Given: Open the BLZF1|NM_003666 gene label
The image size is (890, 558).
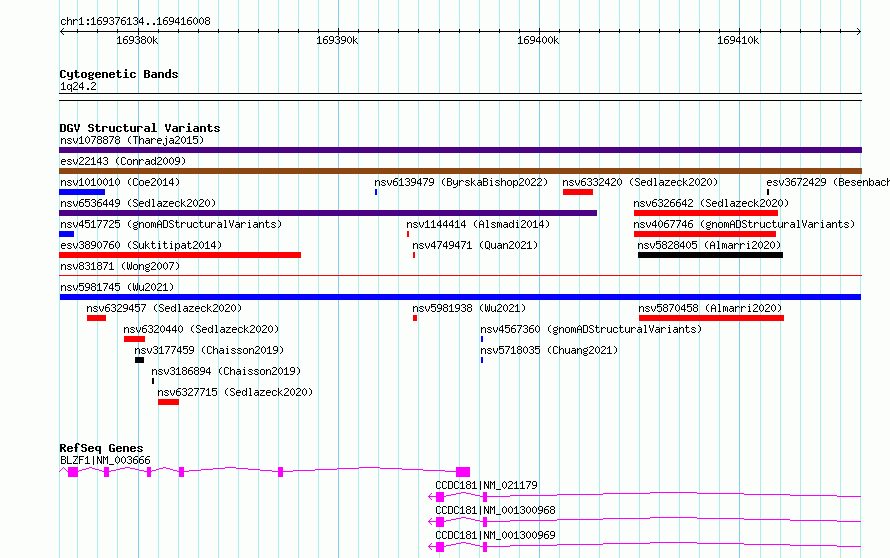Looking at the screenshot, I should [x=105, y=460].
